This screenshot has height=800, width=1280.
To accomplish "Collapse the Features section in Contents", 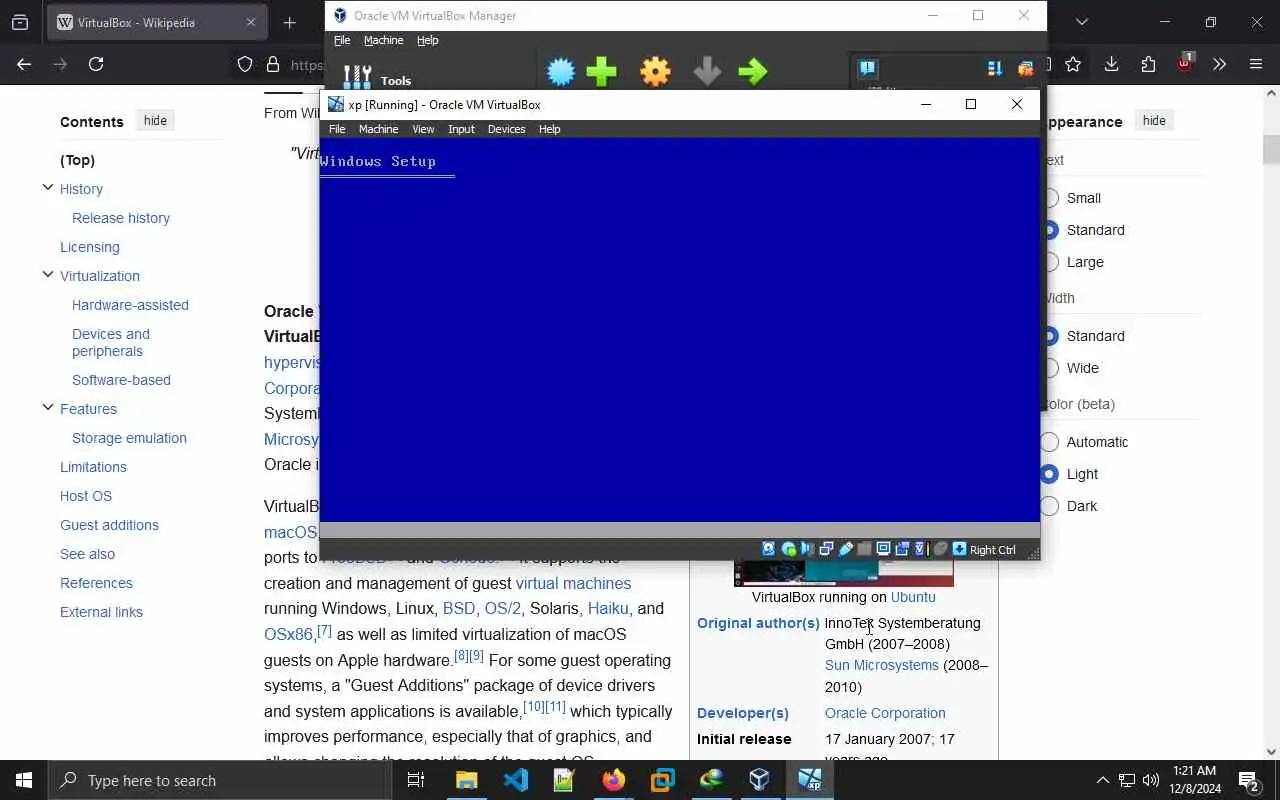I will coord(47,408).
